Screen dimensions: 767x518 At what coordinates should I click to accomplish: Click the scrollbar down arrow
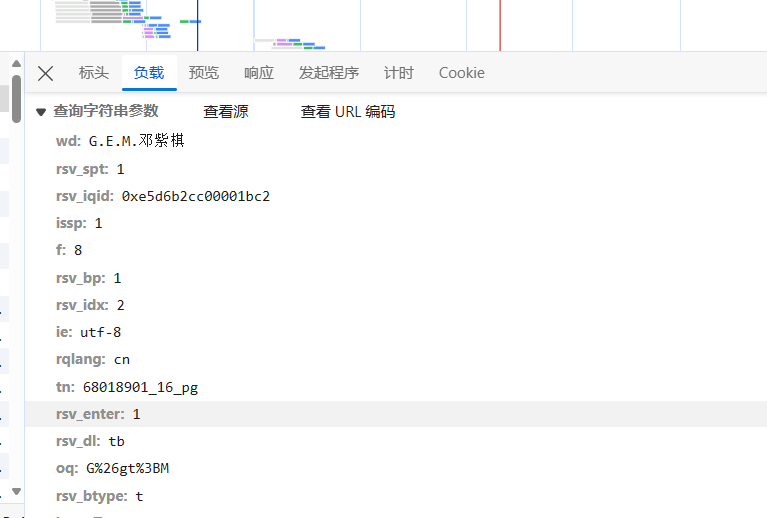(16, 491)
